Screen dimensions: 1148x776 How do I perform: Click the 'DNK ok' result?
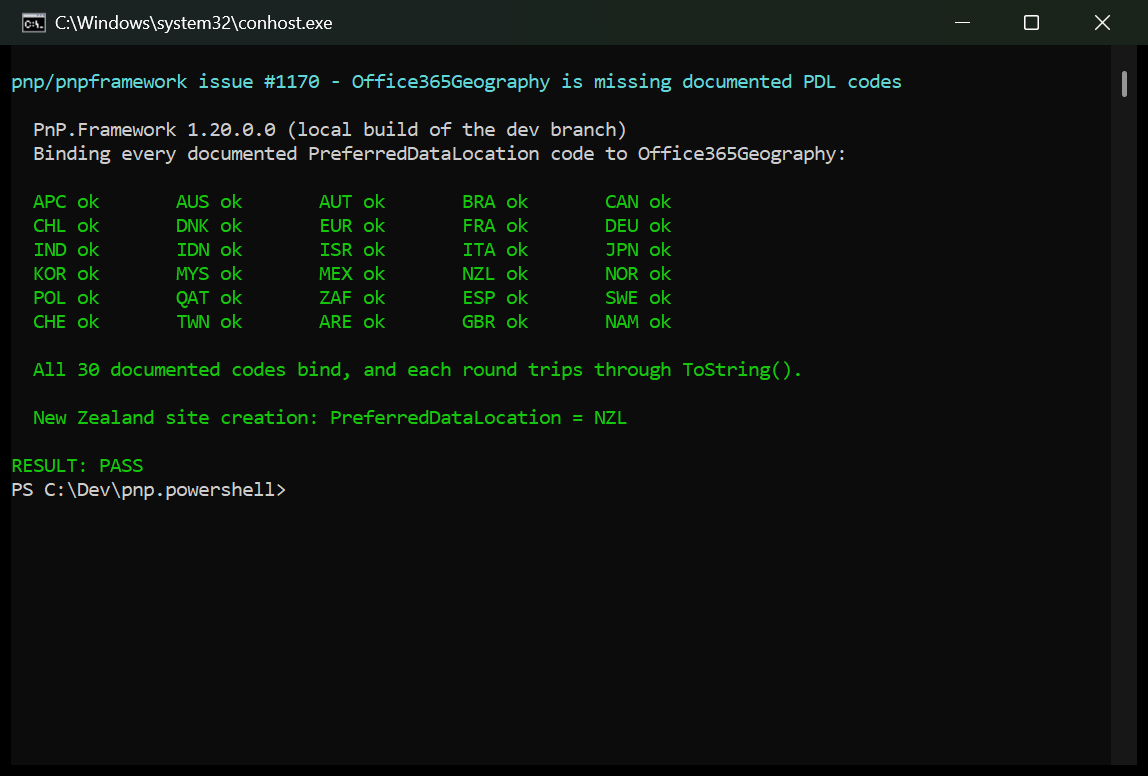[x=209, y=225]
